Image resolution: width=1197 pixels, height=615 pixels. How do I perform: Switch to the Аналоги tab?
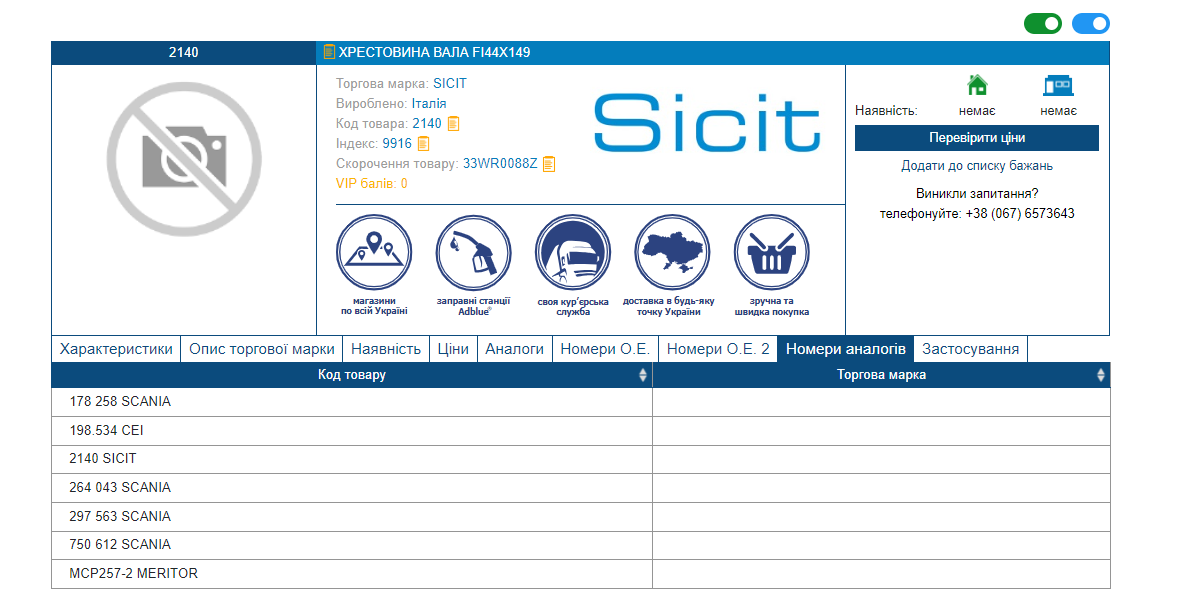(515, 349)
